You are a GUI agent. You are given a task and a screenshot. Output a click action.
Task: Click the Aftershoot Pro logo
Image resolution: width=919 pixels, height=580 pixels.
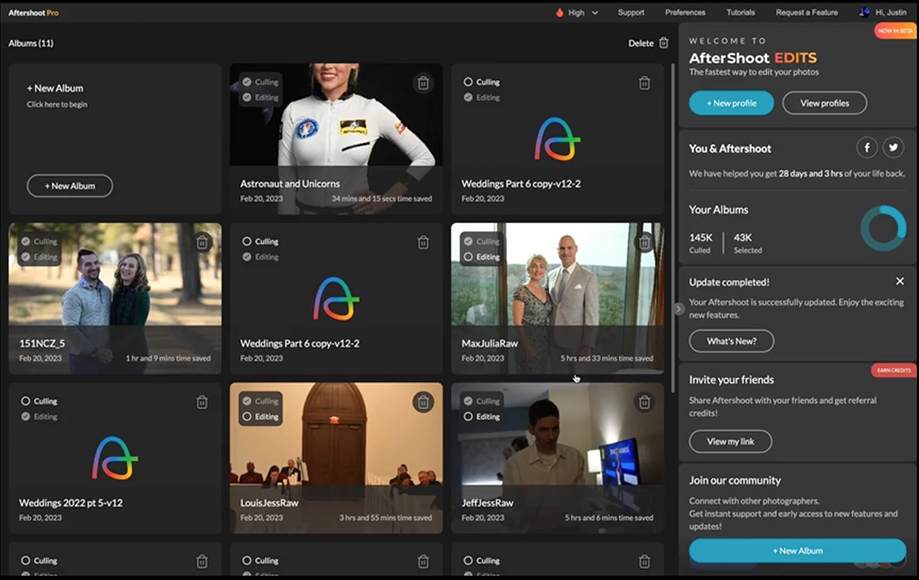coord(33,12)
